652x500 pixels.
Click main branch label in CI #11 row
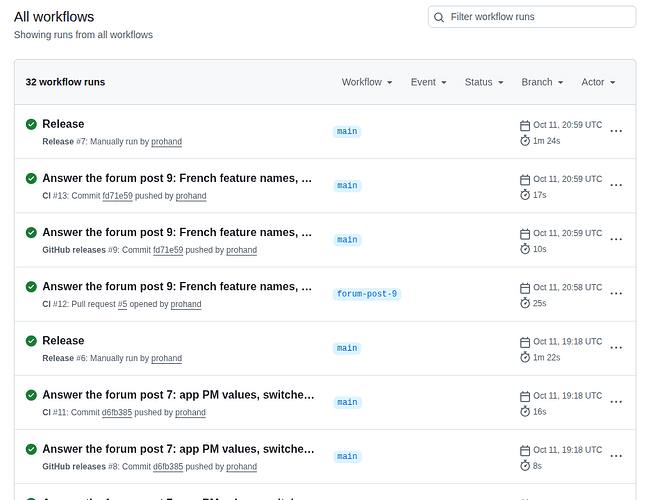click(347, 402)
